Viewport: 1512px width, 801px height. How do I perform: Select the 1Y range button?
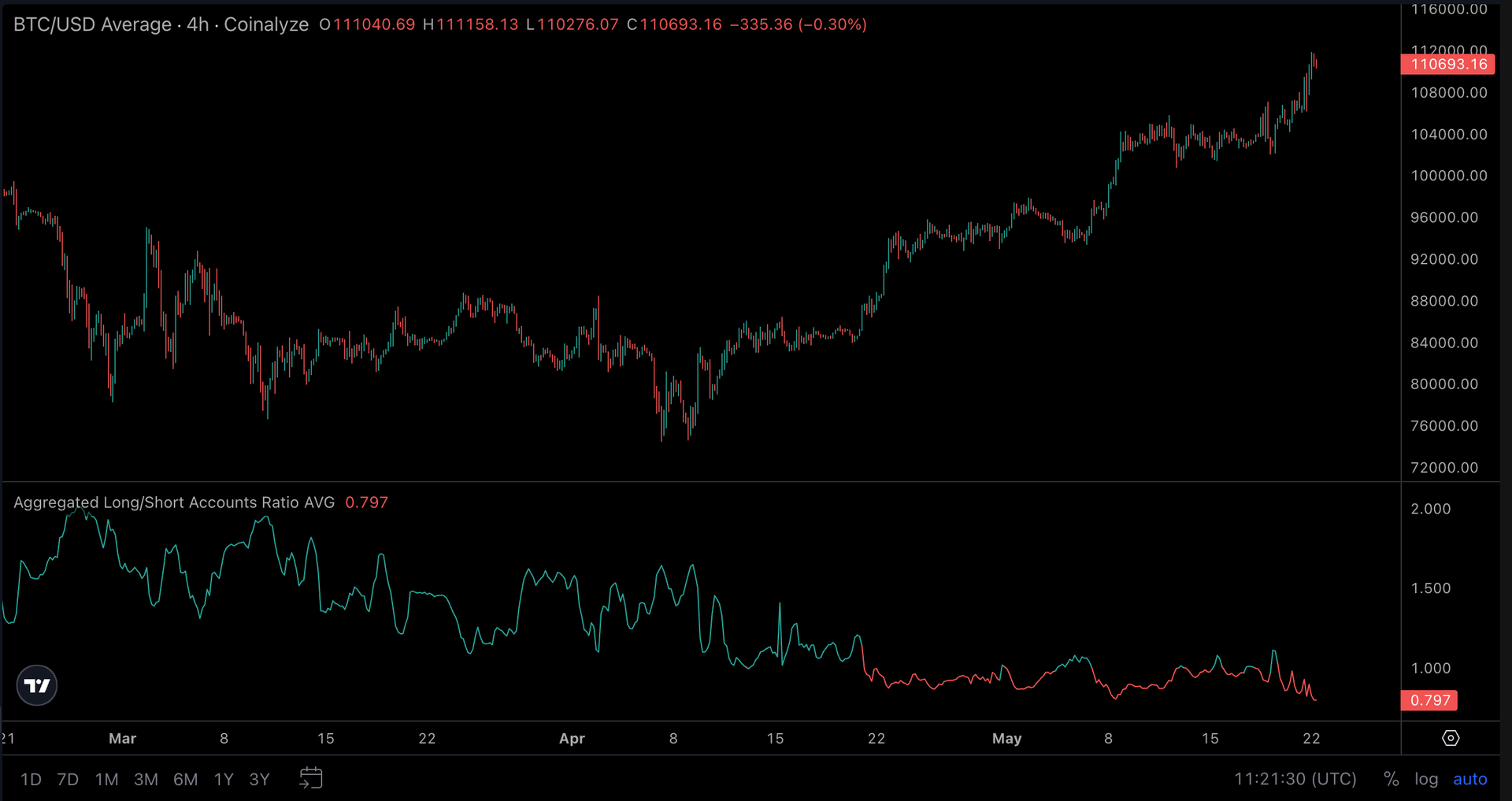coord(223,779)
